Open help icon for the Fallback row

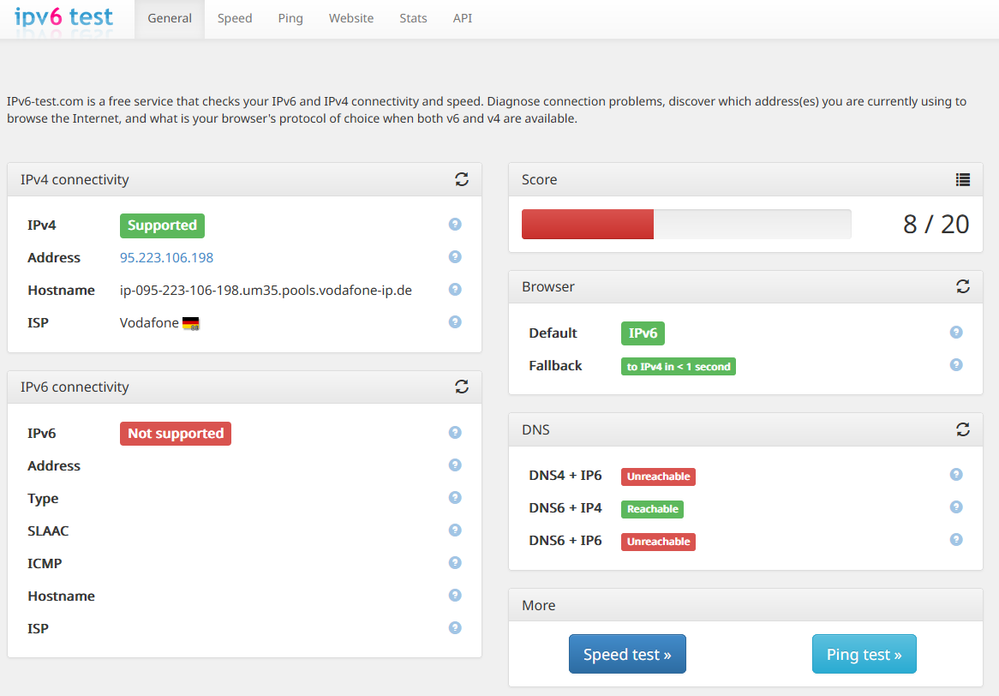click(956, 365)
